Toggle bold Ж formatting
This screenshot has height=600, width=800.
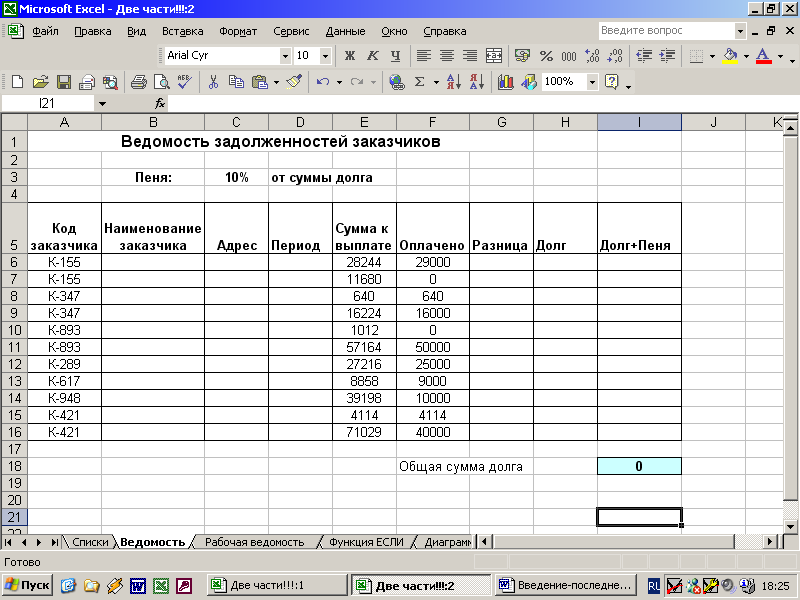coord(349,55)
